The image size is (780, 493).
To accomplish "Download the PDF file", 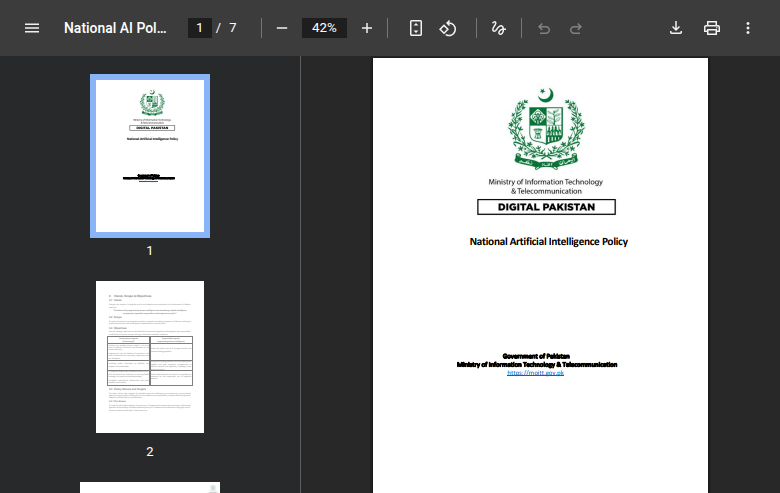I will point(676,28).
